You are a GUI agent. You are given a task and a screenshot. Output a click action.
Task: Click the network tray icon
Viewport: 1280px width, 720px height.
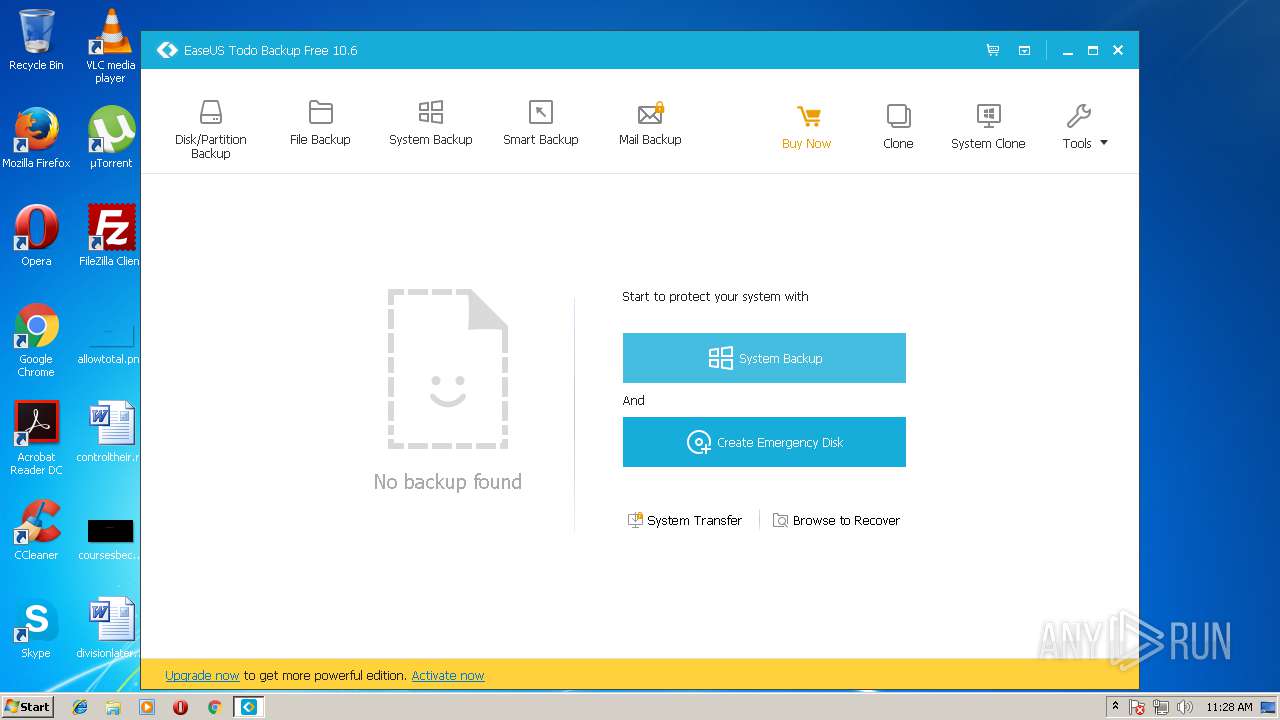click(1161, 707)
